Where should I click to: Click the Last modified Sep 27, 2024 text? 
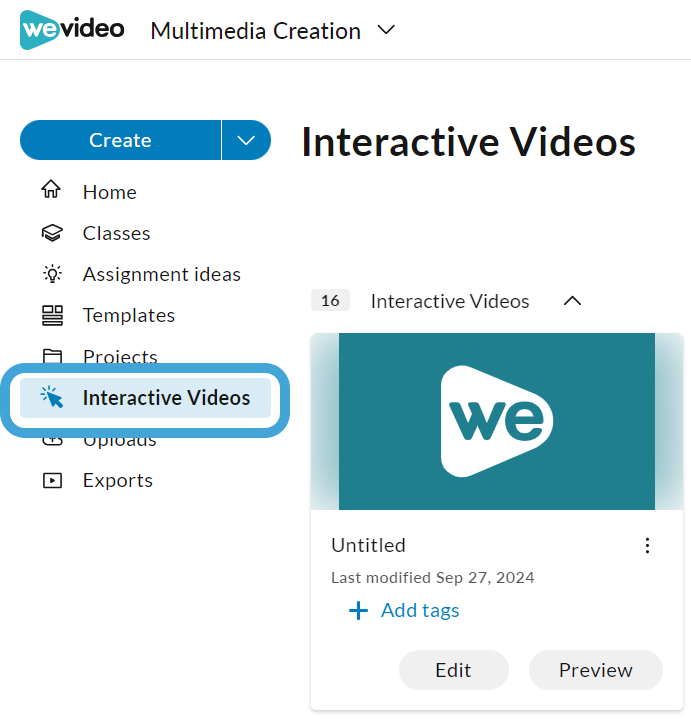432,577
